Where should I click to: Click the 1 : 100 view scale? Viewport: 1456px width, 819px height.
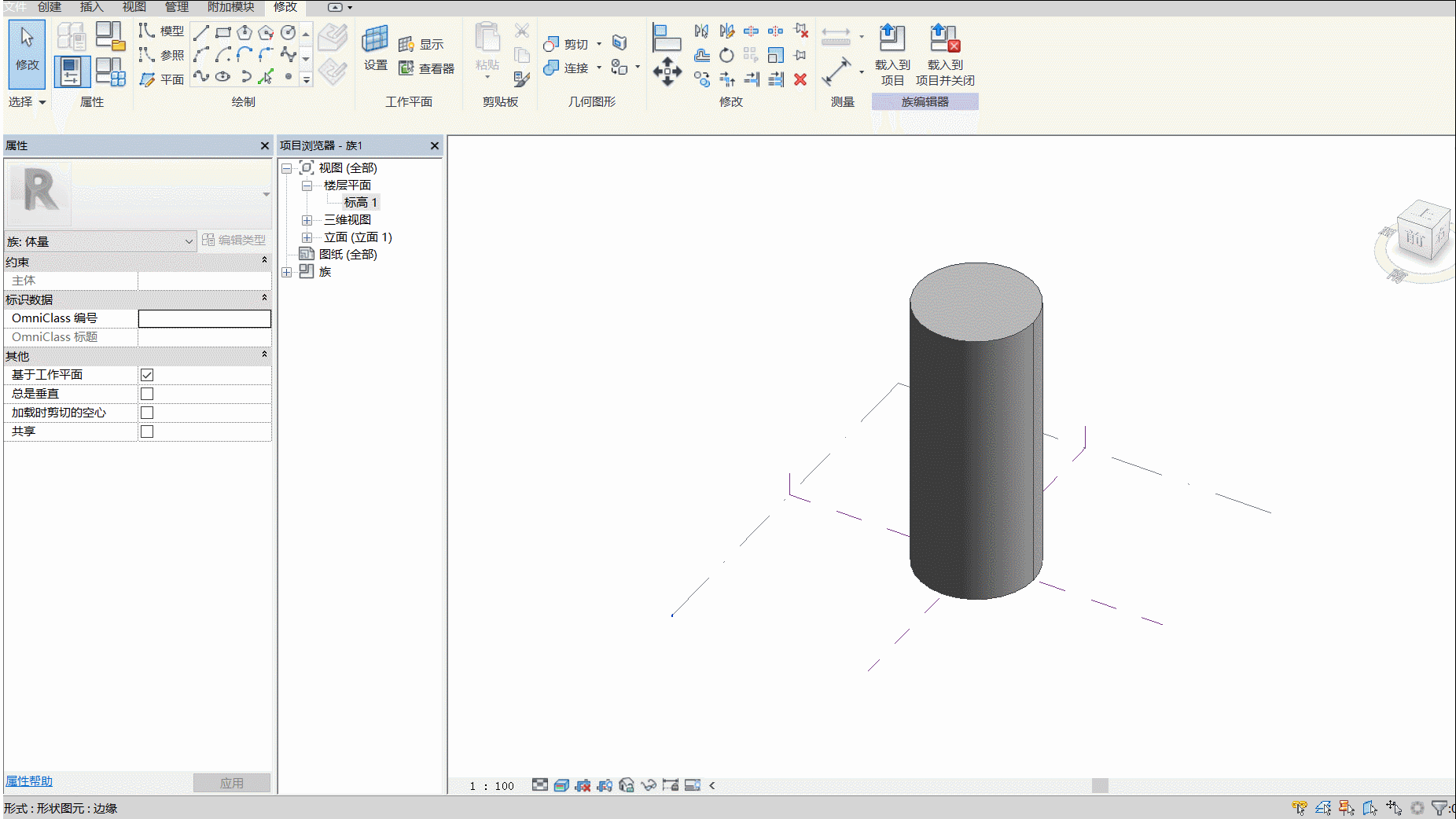(491, 786)
